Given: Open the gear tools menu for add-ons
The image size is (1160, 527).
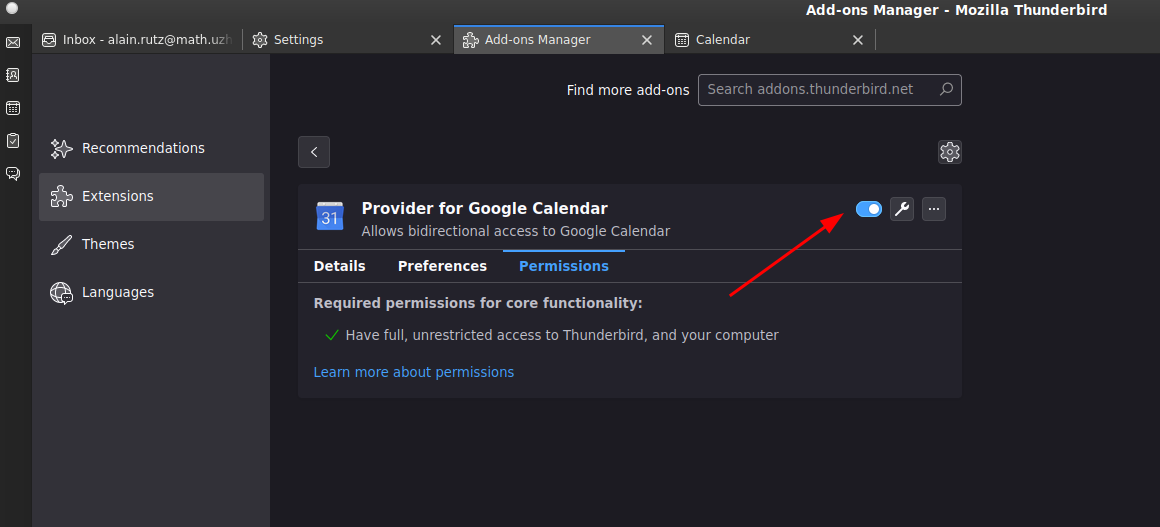Looking at the screenshot, I should click(x=949, y=152).
